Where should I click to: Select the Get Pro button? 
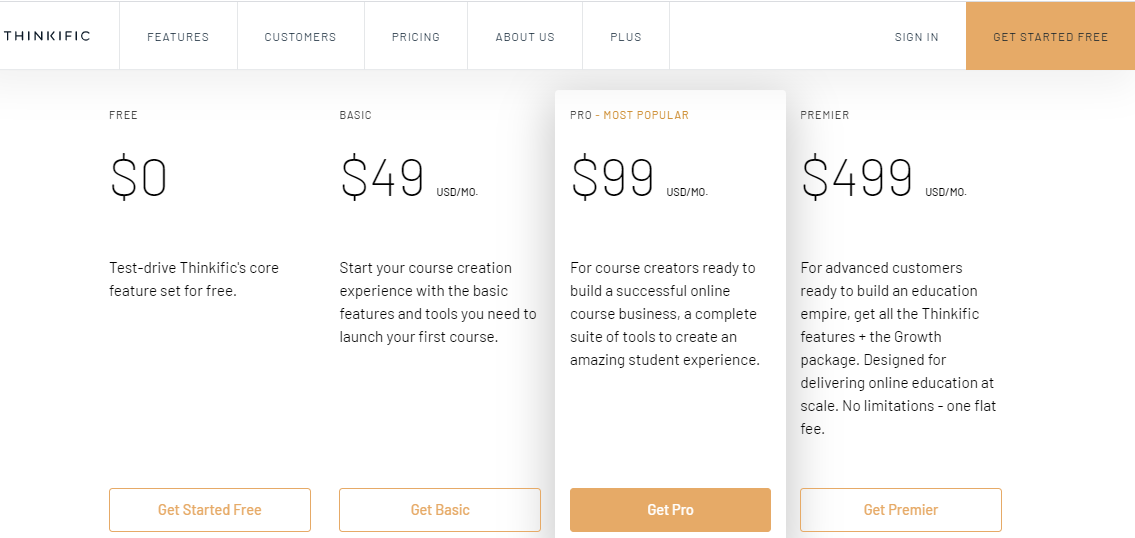tap(670, 510)
